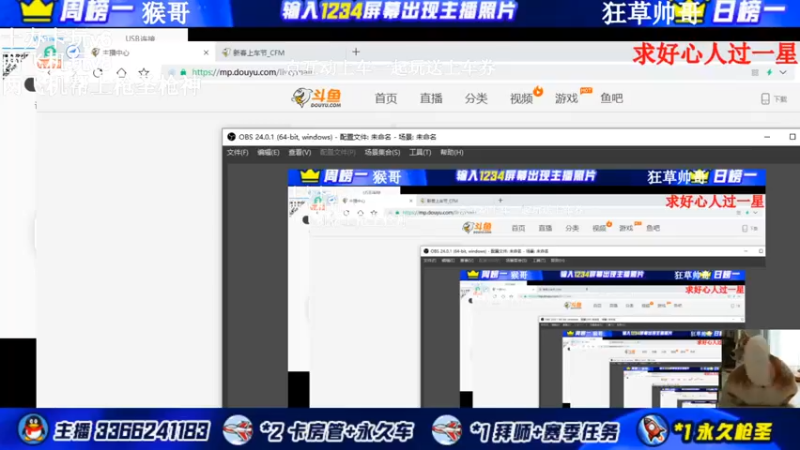800x450 pixels.
Task: Click the phone icon beside 下载
Action: 765,98
